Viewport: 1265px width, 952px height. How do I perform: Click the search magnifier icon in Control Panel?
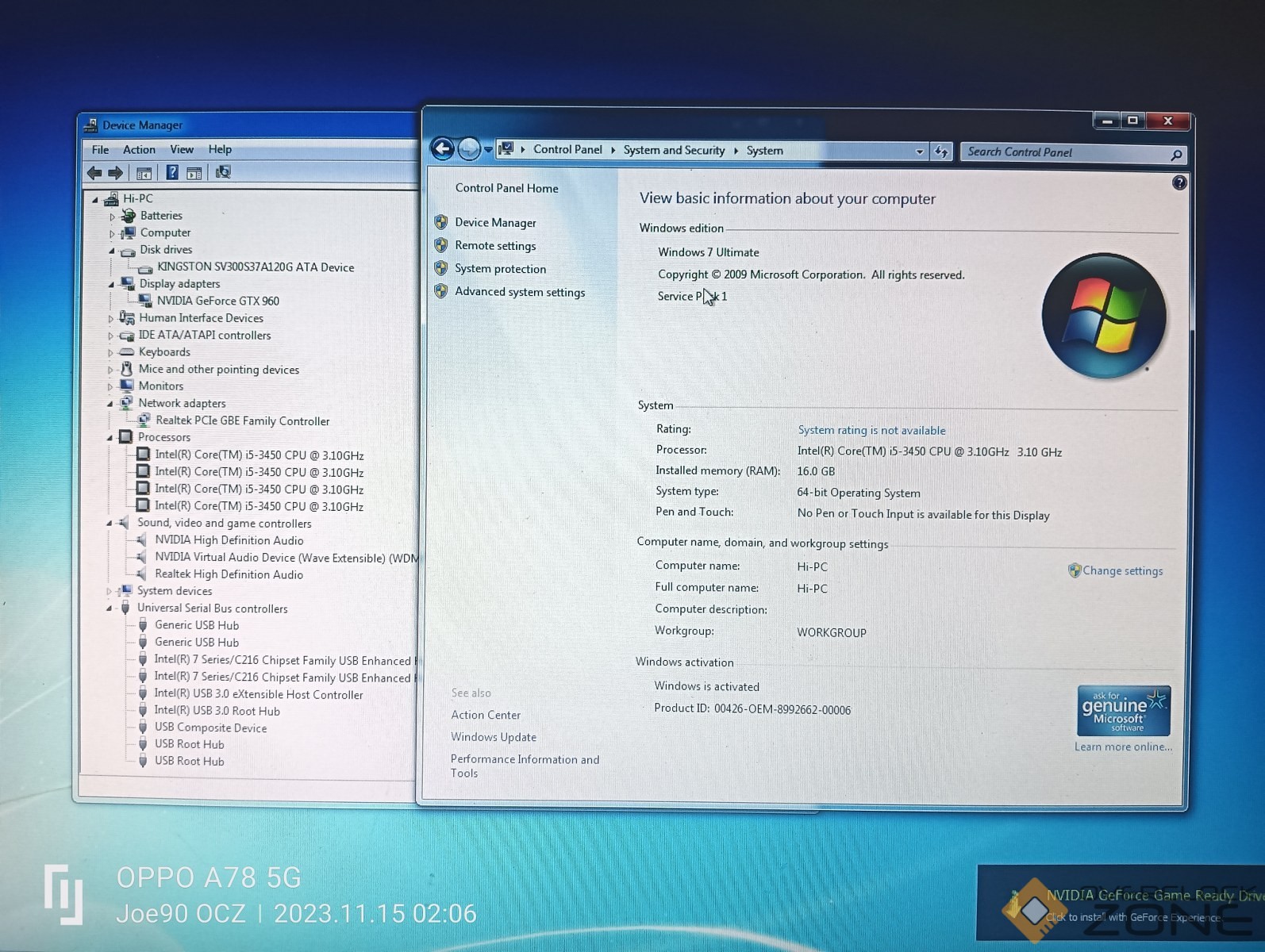tap(1176, 155)
